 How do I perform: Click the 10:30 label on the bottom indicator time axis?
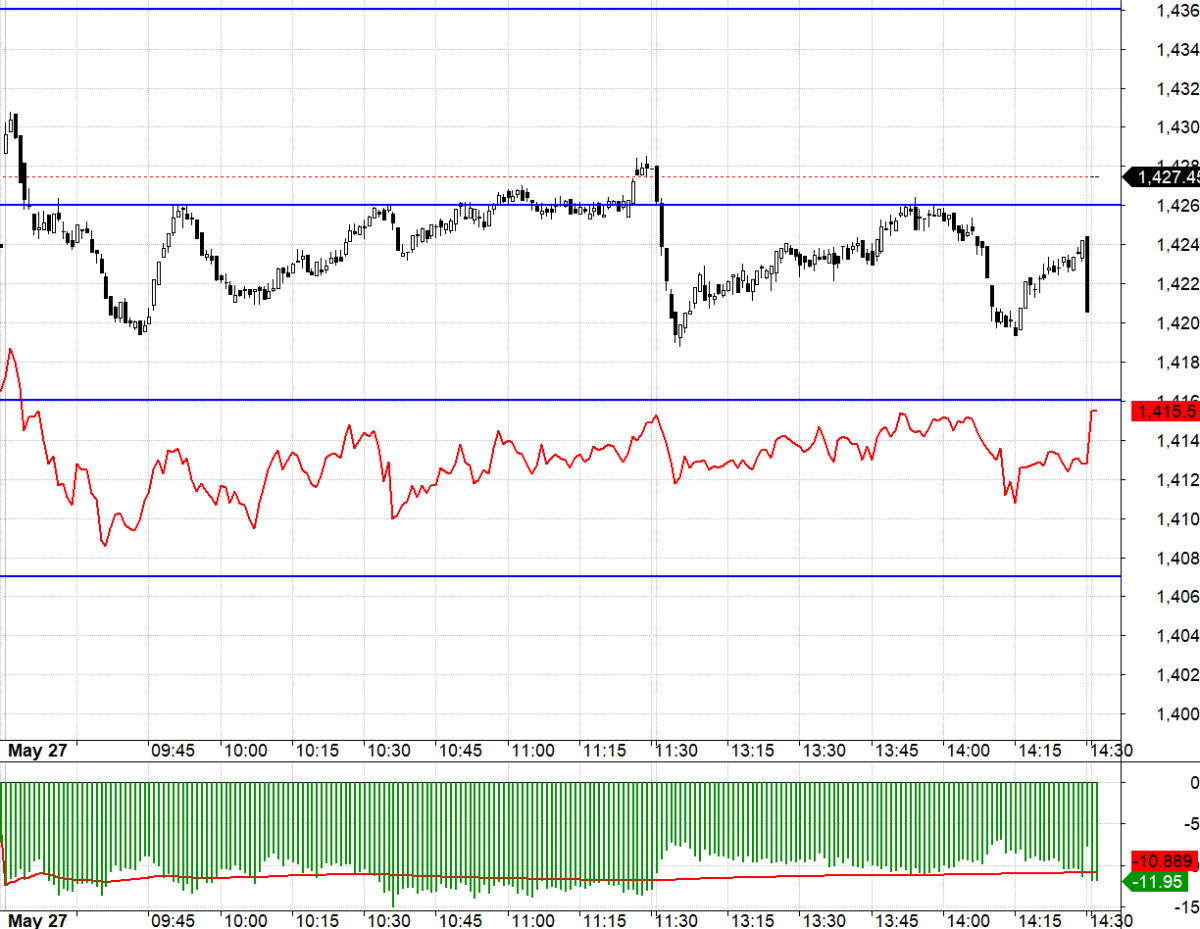pyautogui.click(x=389, y=920)
